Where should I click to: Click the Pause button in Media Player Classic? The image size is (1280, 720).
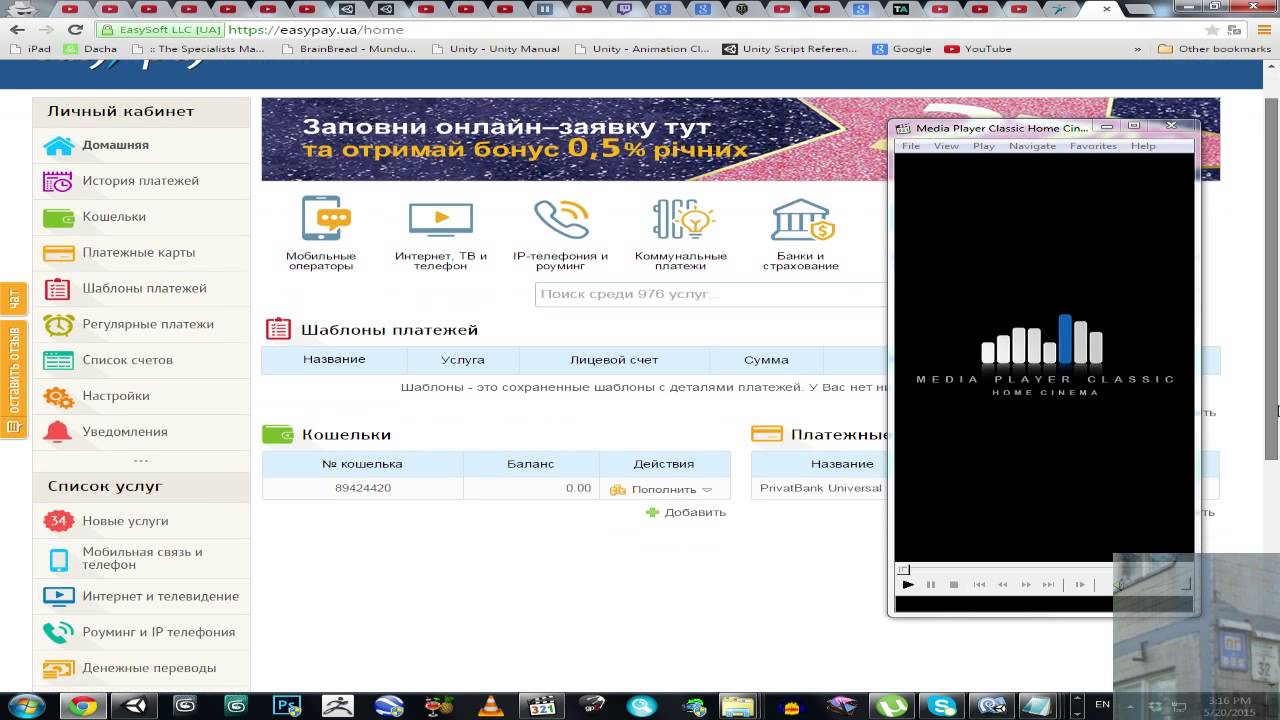click(x=931, y=585)
